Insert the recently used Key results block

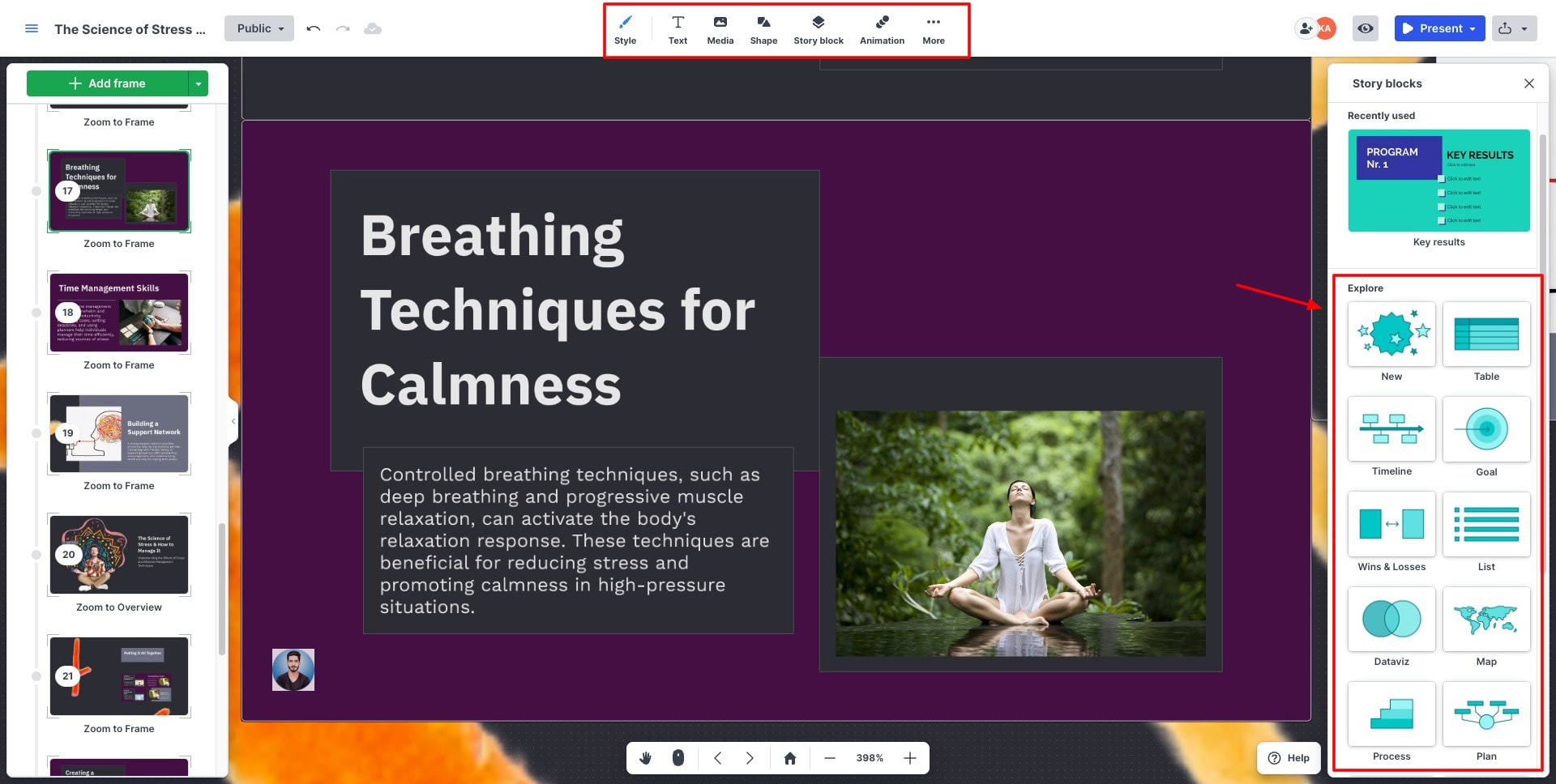[1438, 181]
